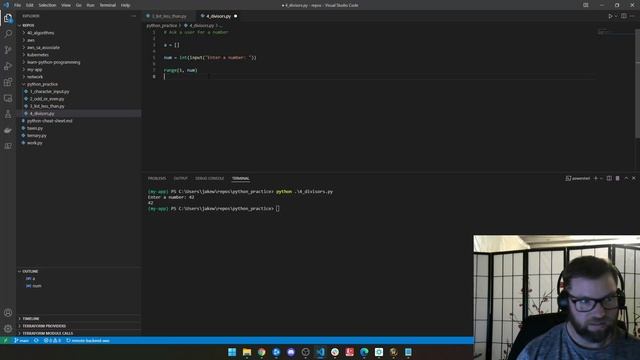Collapse the python_practice folder

click(x=42, y=84)
